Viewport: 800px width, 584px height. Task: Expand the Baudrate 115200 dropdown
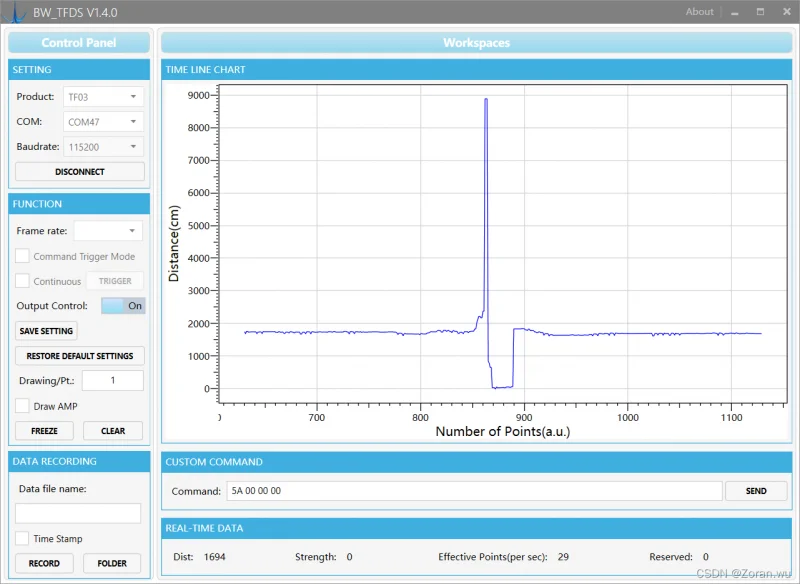(104, 147)
